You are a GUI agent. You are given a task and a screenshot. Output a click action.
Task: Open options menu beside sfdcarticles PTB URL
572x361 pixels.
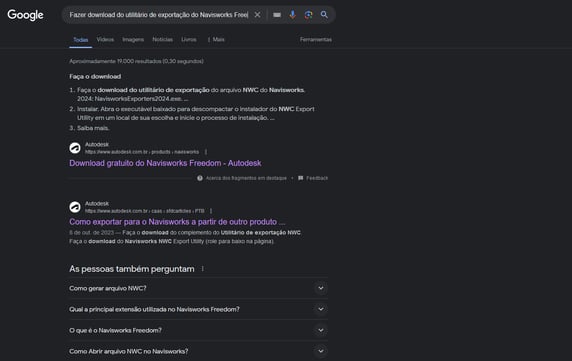coord(211,211)
